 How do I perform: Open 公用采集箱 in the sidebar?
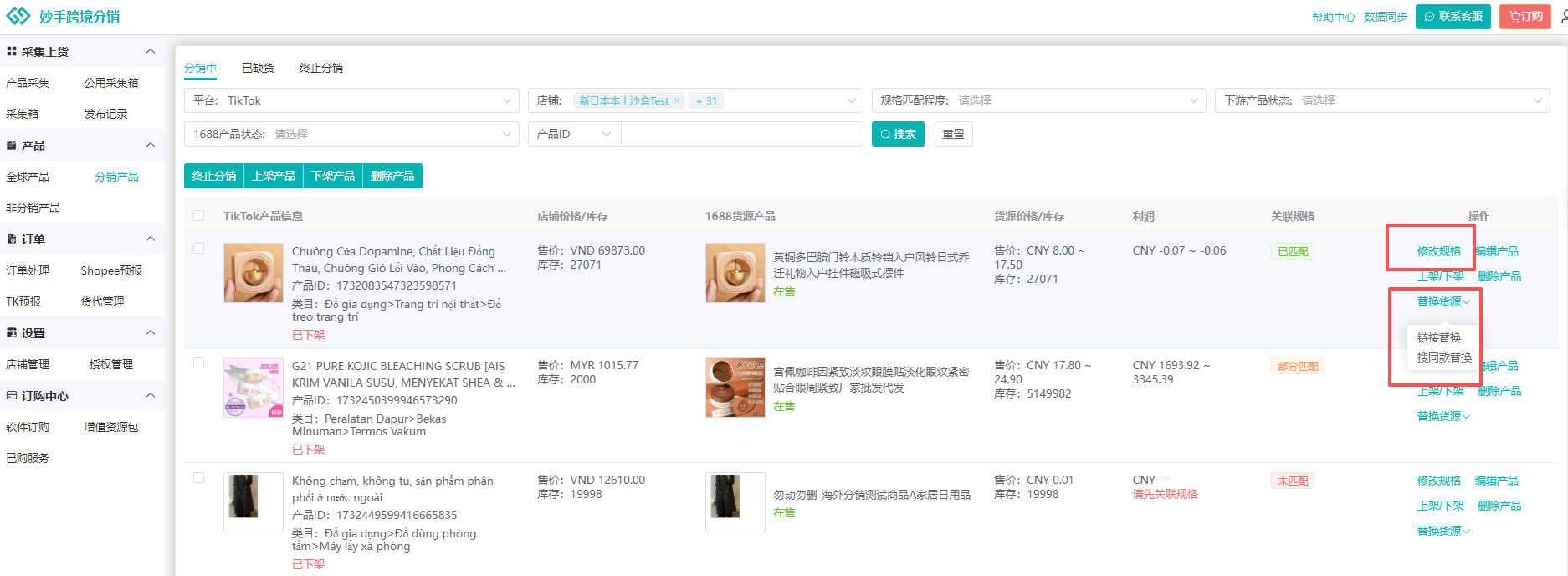pos(111,83)
